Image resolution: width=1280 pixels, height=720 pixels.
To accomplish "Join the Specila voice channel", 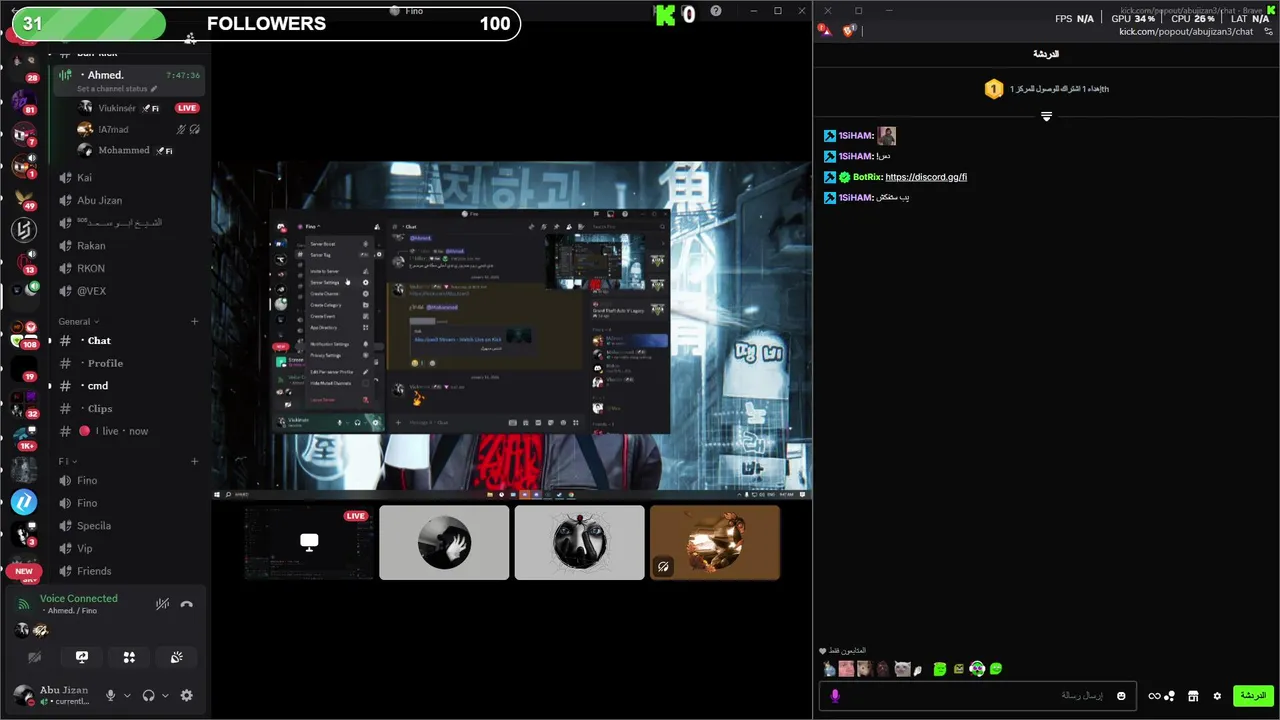I will coord(130,525).
